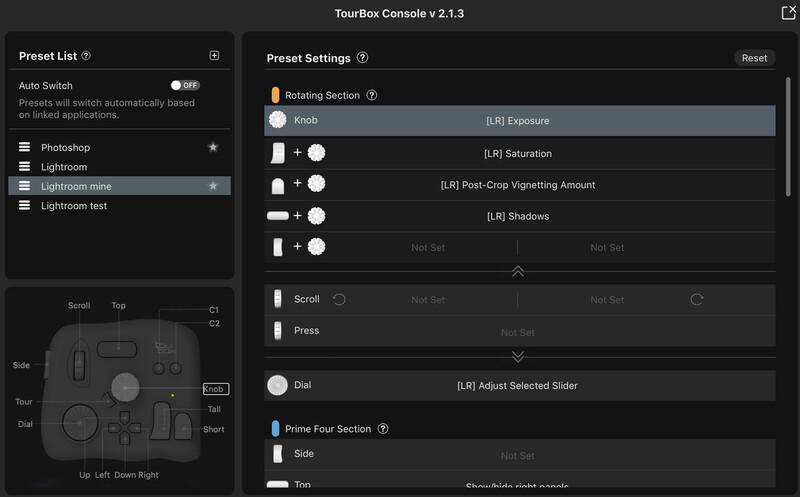Click the dial wheel on device image
Viewport: 800px width, 497px height.
[80, 423]
